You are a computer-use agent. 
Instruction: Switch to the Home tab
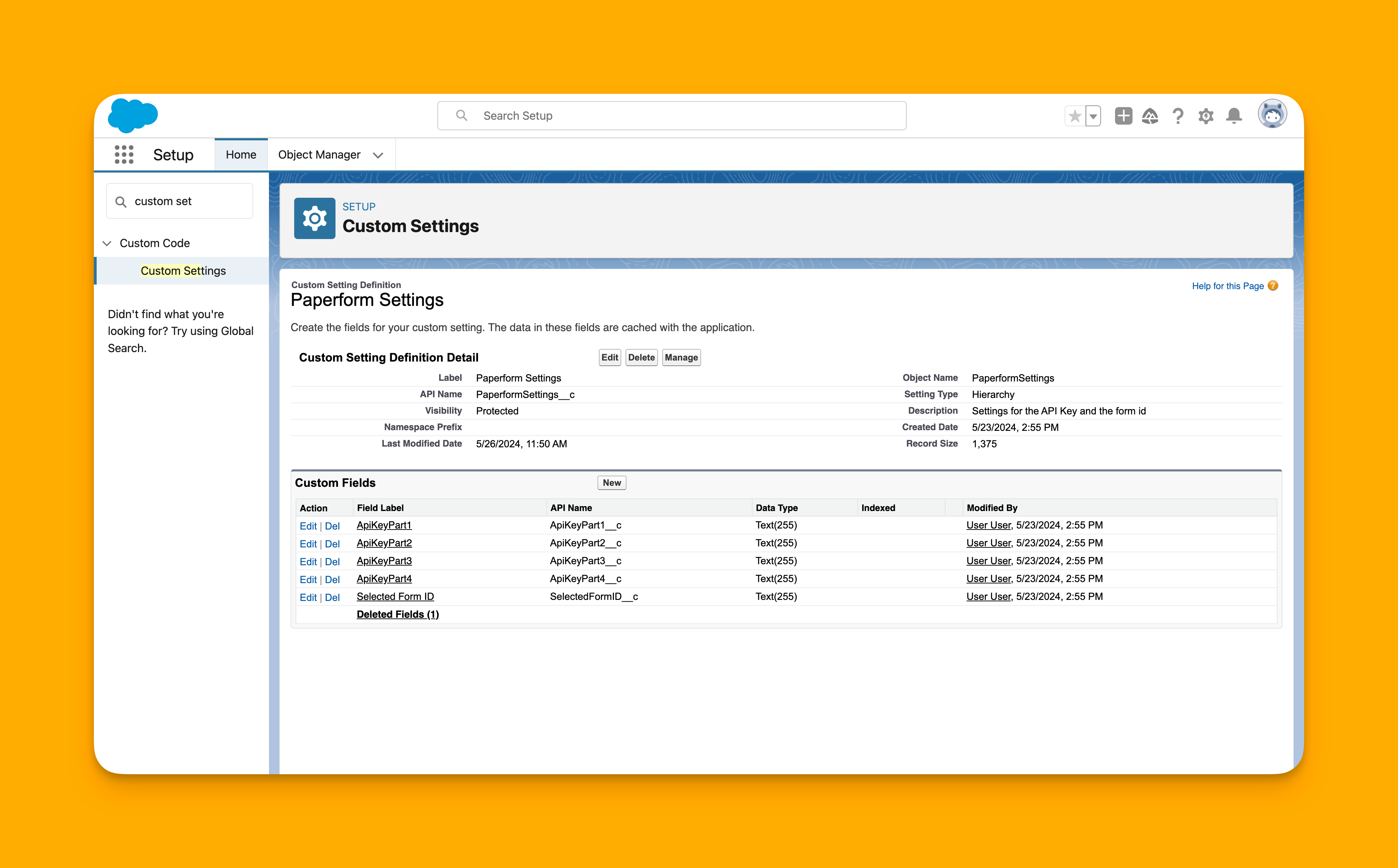tap(241, 154)
